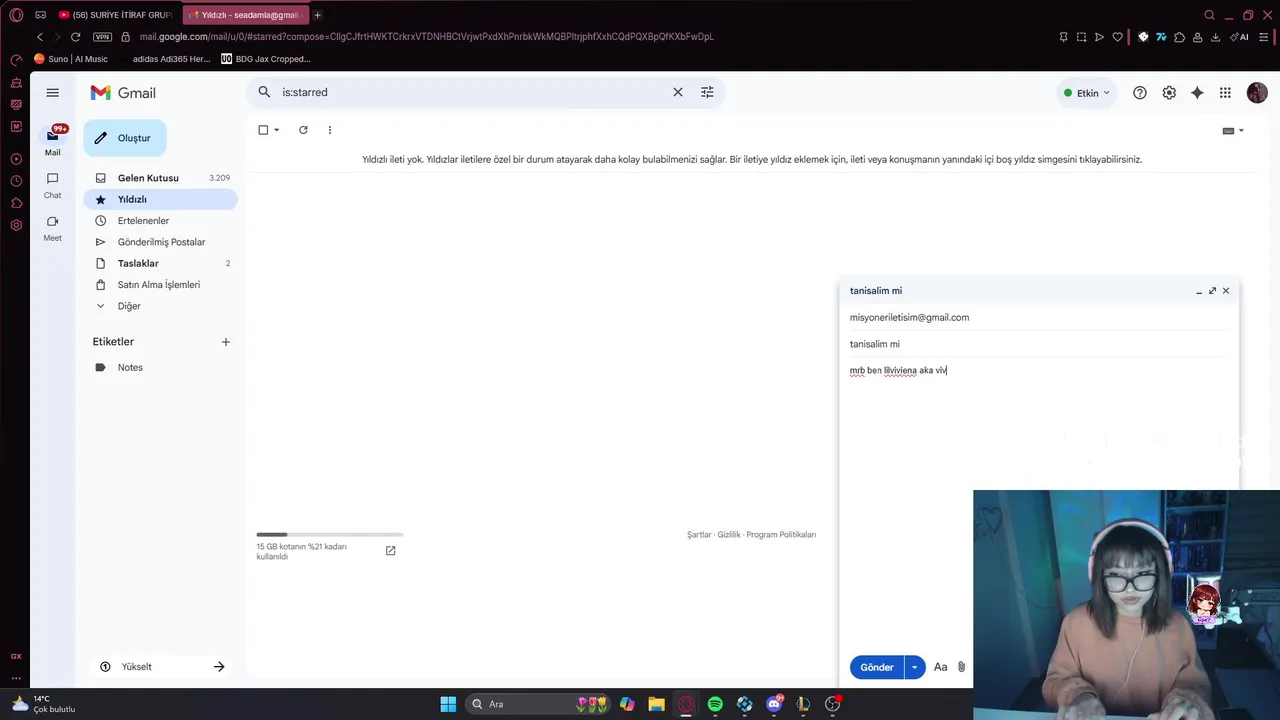This screenshot has height=720, width=1280.
Task: Toggle the VPN badge in address bar
Action: tap(102, 37)
